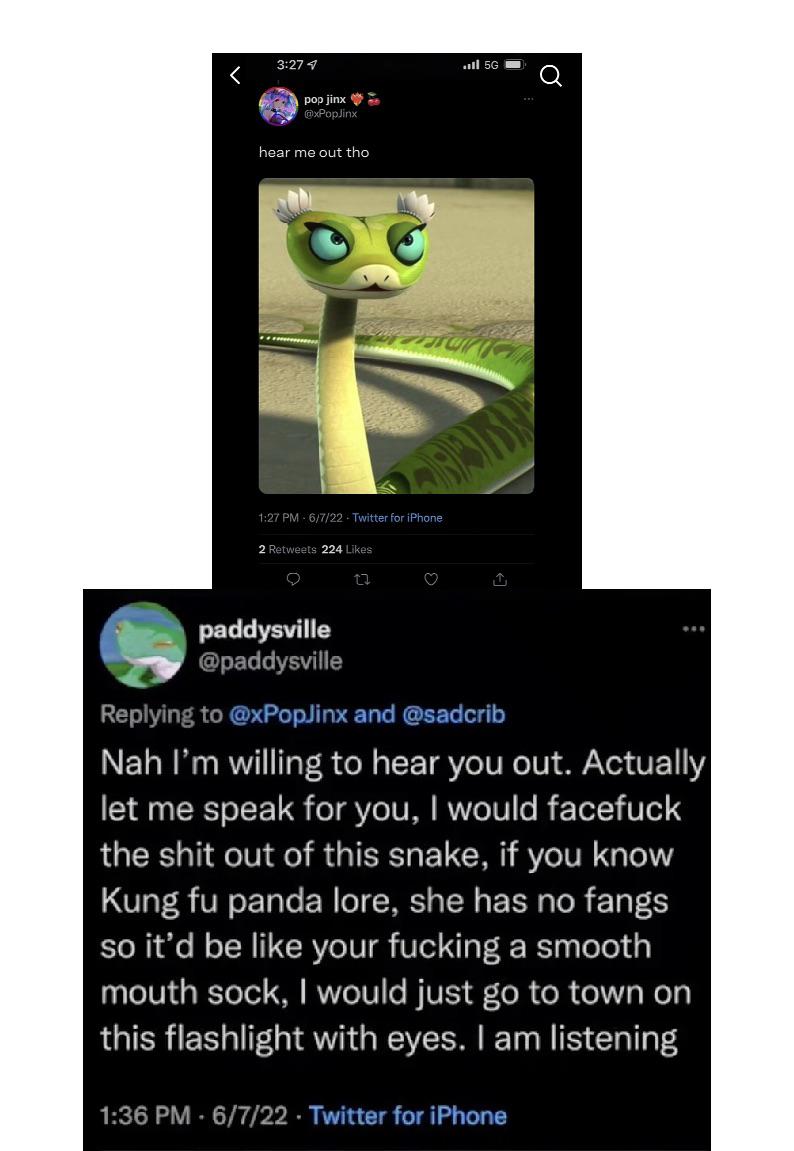Open pop jinx profile avatar
794x1151 pixels.
pyautogui.click(x=278, y=106)
